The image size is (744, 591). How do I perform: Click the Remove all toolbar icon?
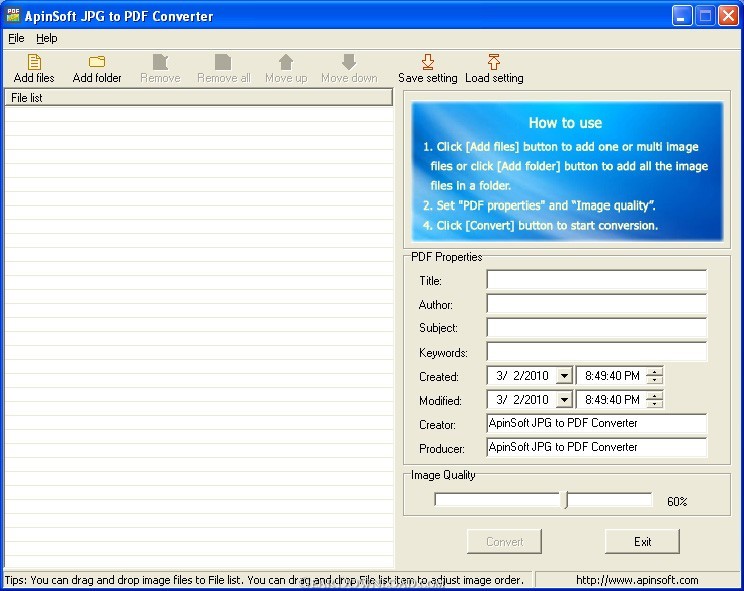click(x=223, y=62)
